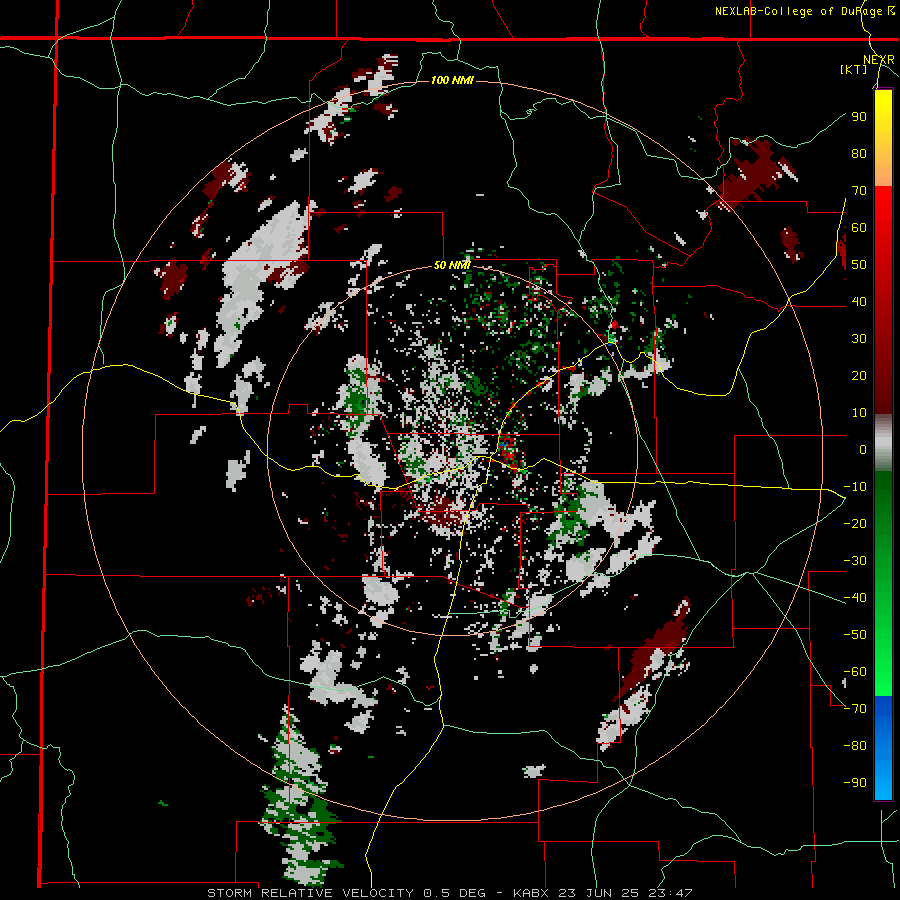Image resolution: width=900 pixels, height=900 pixels.
Task: Click the yellow top segment of velocity color bar
Action: tap(883, 138)
